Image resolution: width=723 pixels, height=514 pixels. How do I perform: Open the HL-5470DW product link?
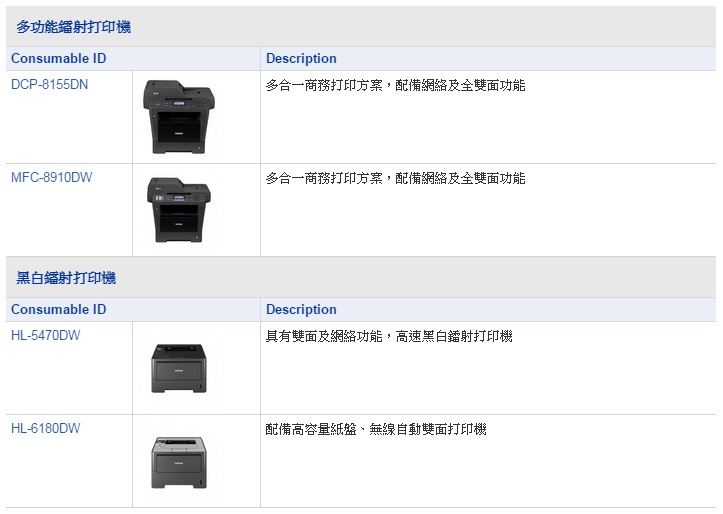(x=46, y=335)
